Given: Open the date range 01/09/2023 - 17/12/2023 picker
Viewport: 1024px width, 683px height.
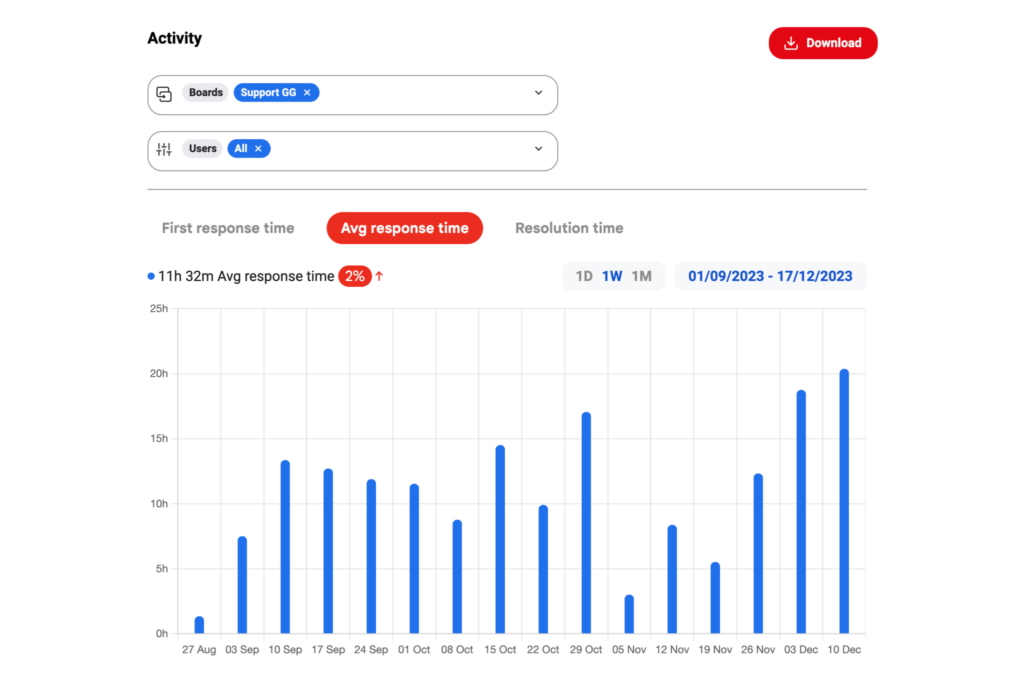Looking at the screenshot, I should click(770, 276).
